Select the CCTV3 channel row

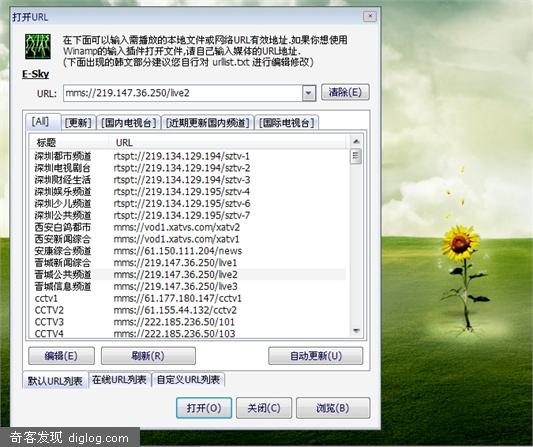[189, 322]
